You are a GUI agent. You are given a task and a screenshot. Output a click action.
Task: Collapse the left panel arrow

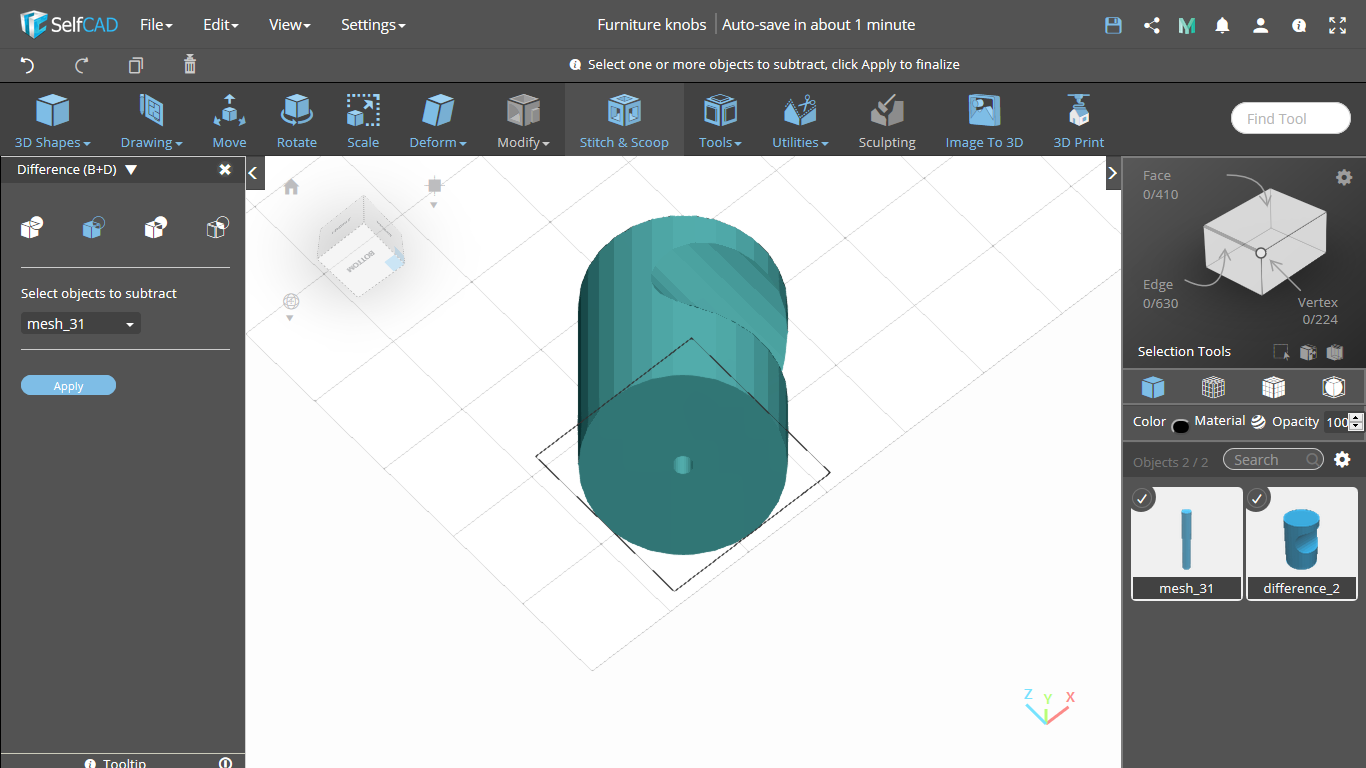pyautogui.click(x=254, y=173)
